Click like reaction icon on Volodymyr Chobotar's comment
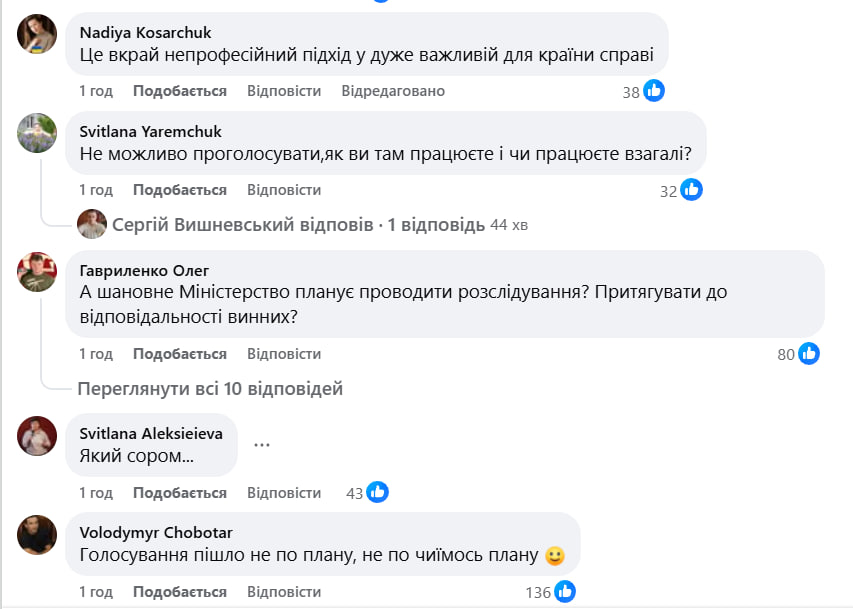 point(565,591)
